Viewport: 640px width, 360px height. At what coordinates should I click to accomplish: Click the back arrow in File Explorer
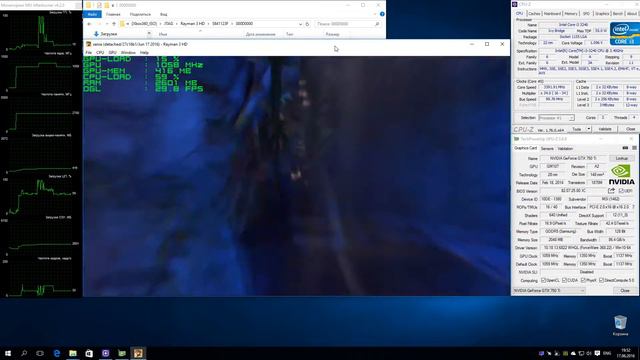point(89,24)
